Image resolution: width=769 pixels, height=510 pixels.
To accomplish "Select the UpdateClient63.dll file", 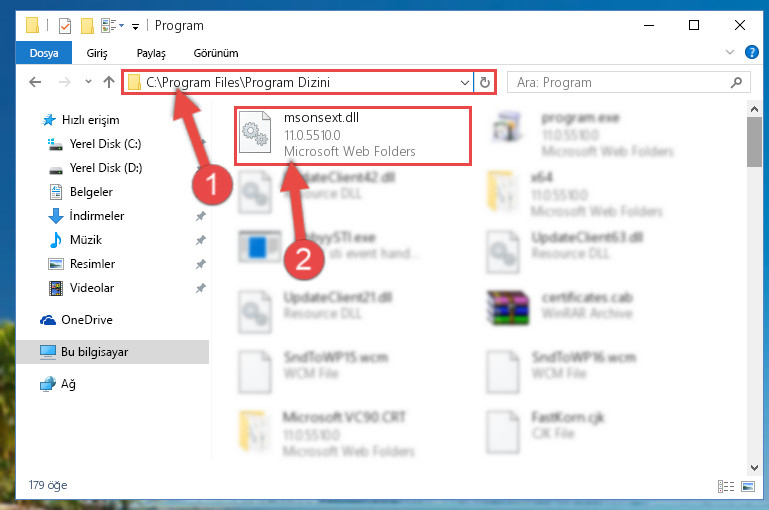I will [566, 253].
